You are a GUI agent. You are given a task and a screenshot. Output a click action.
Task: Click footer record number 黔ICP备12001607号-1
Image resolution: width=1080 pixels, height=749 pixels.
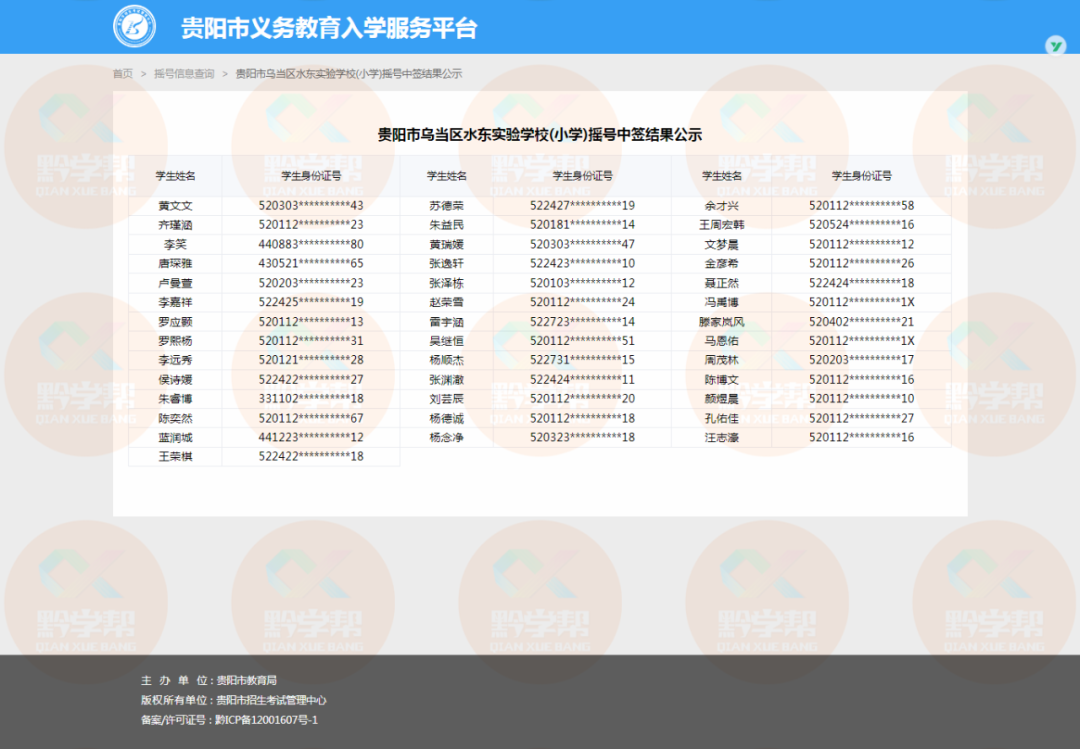pyautogui.click(x=266, y=720)
